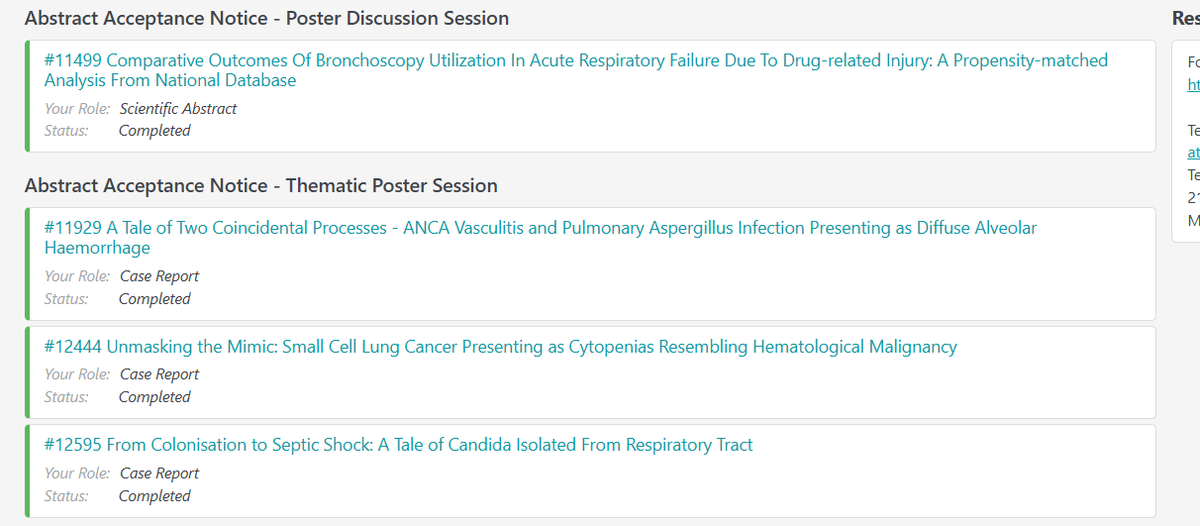This screenshot has height=526, width=1200.
Task: Click Case Report role under abstract #11929
Action: tap(159, 276)
